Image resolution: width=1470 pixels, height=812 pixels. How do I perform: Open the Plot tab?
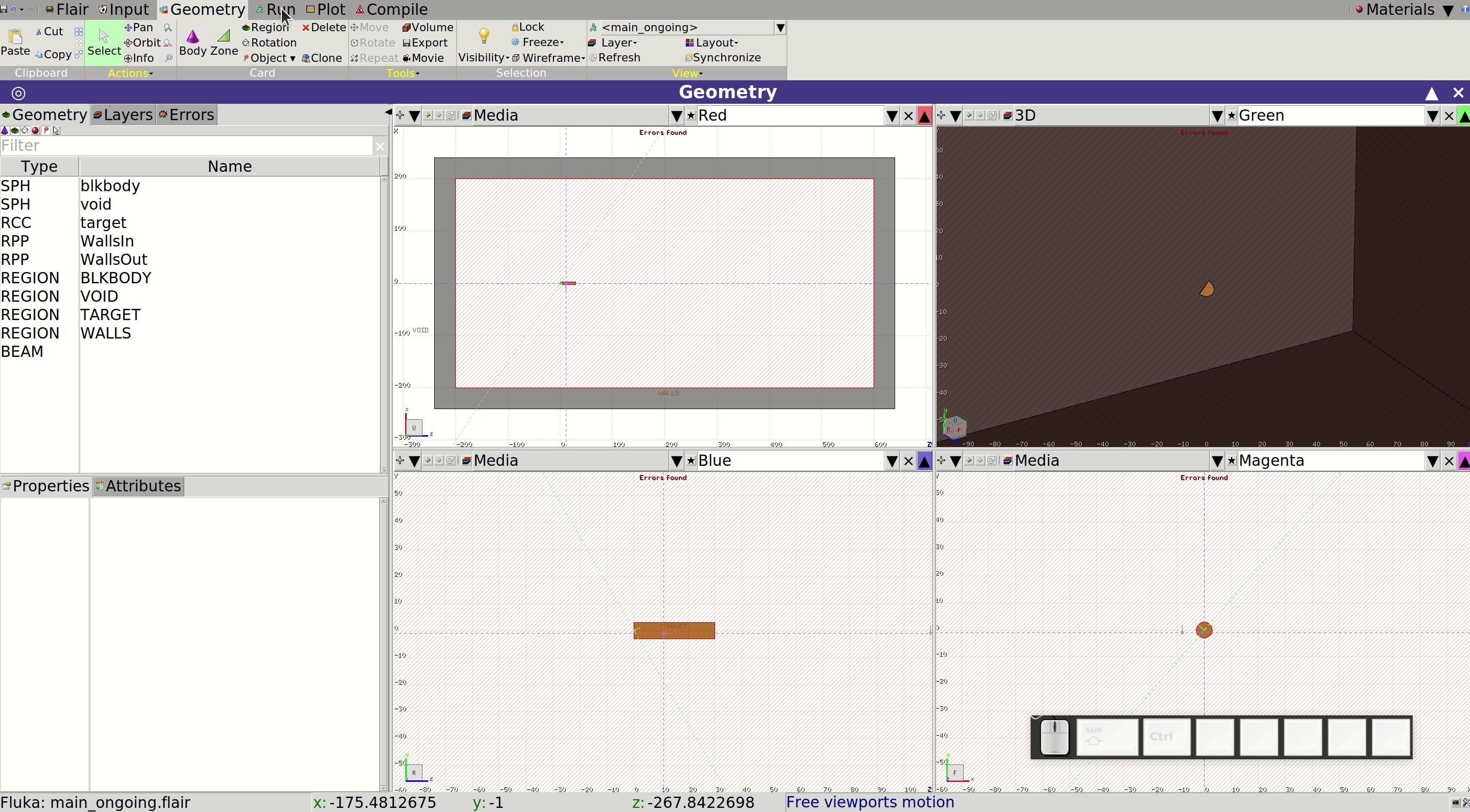(x=325, y=10)
